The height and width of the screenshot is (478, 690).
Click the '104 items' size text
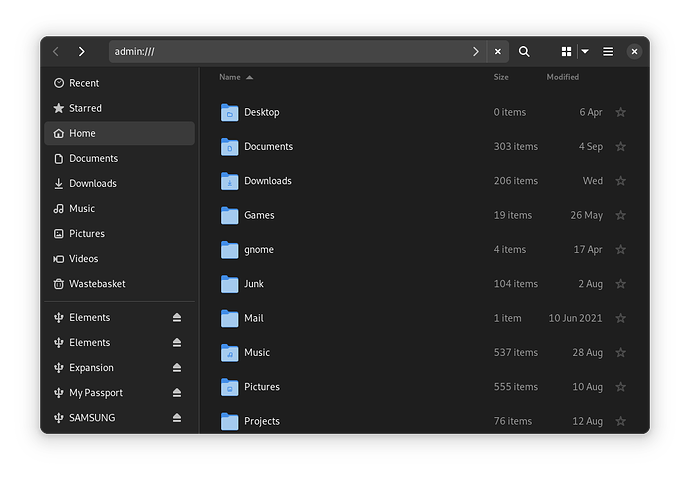point(516,284)
